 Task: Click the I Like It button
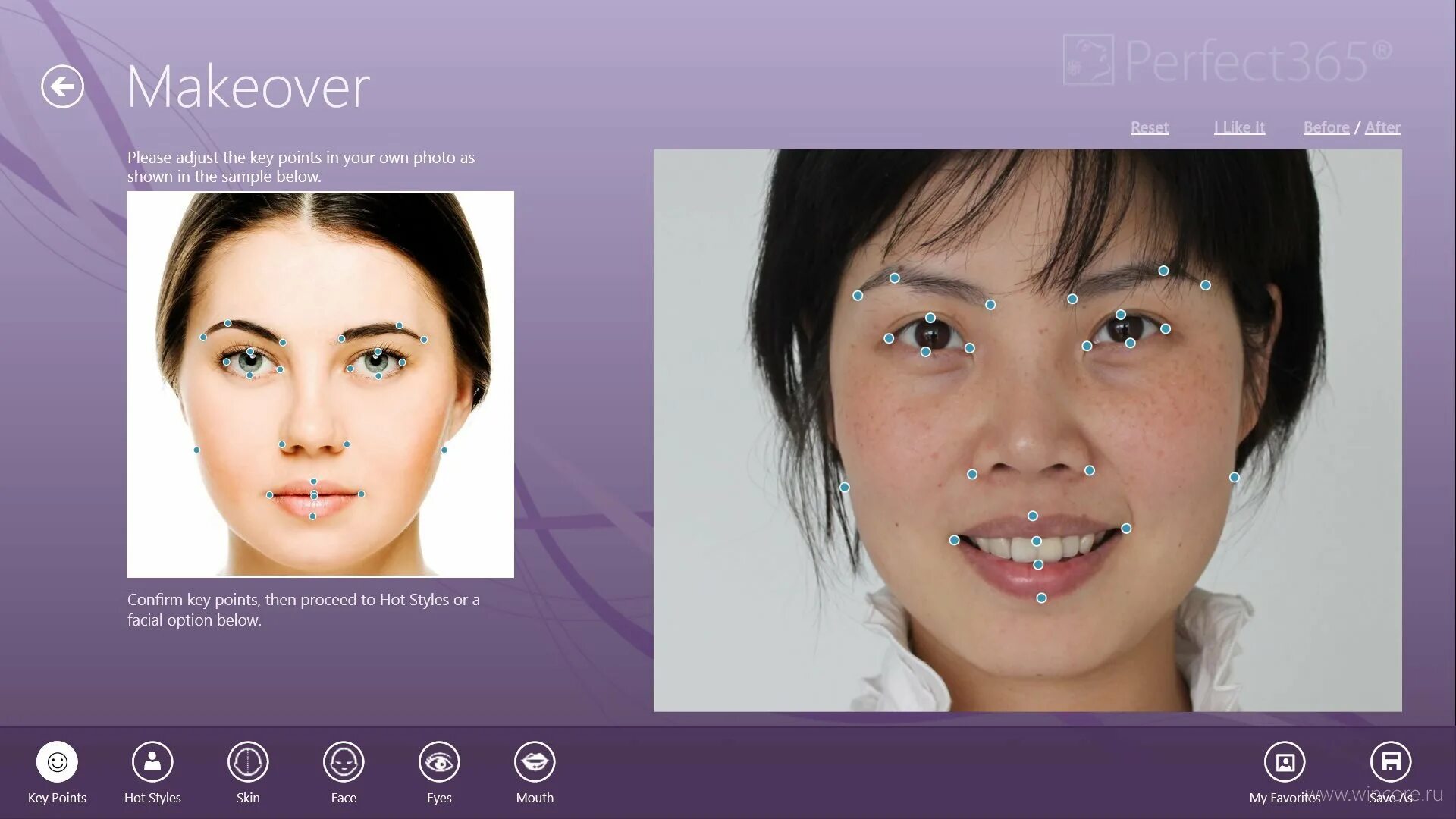click(1239, 127)
